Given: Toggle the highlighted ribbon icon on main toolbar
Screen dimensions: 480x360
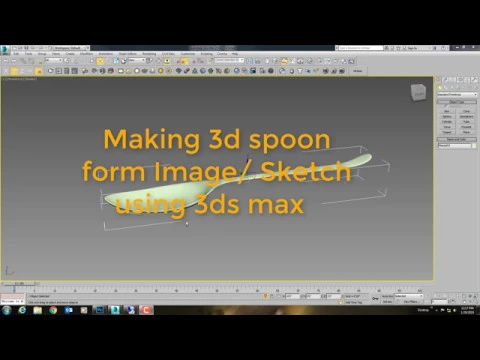Looking at the screenshot, I should pyautogui.click(x=284, y=61).
